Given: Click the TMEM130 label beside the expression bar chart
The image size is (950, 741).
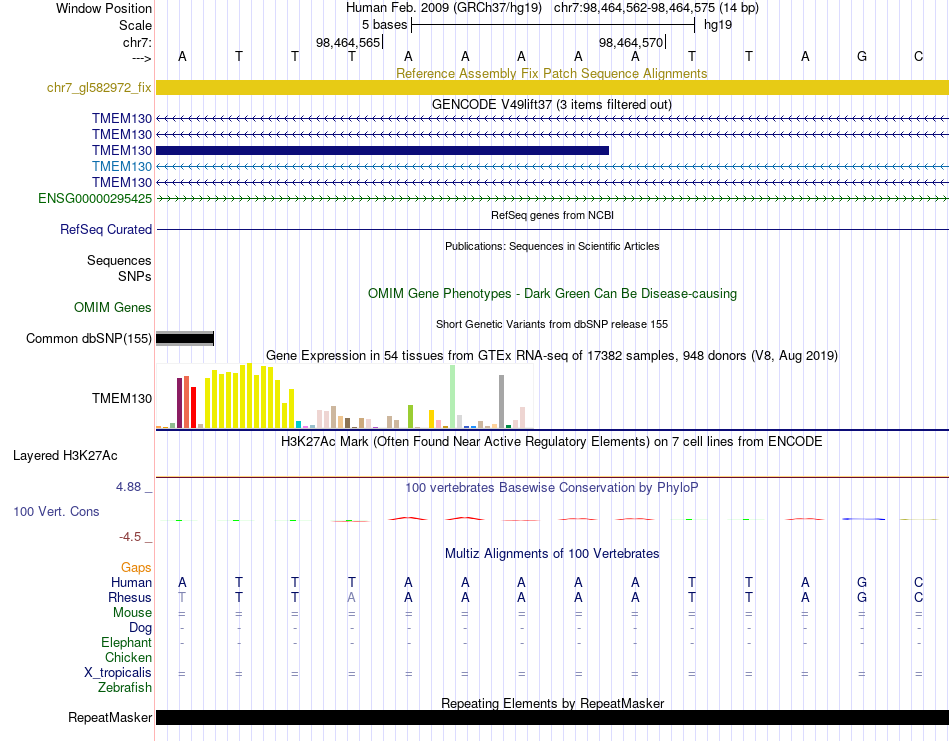Looking at the screenshot, I should (122, 398).
